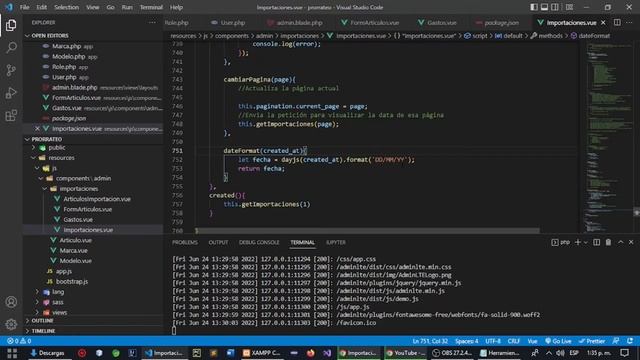The height and width of the screenshot is (360, 640).
Task: Select Spaces: 4 indentation setting
Action: pyautogui.click(x=467, y=341)
